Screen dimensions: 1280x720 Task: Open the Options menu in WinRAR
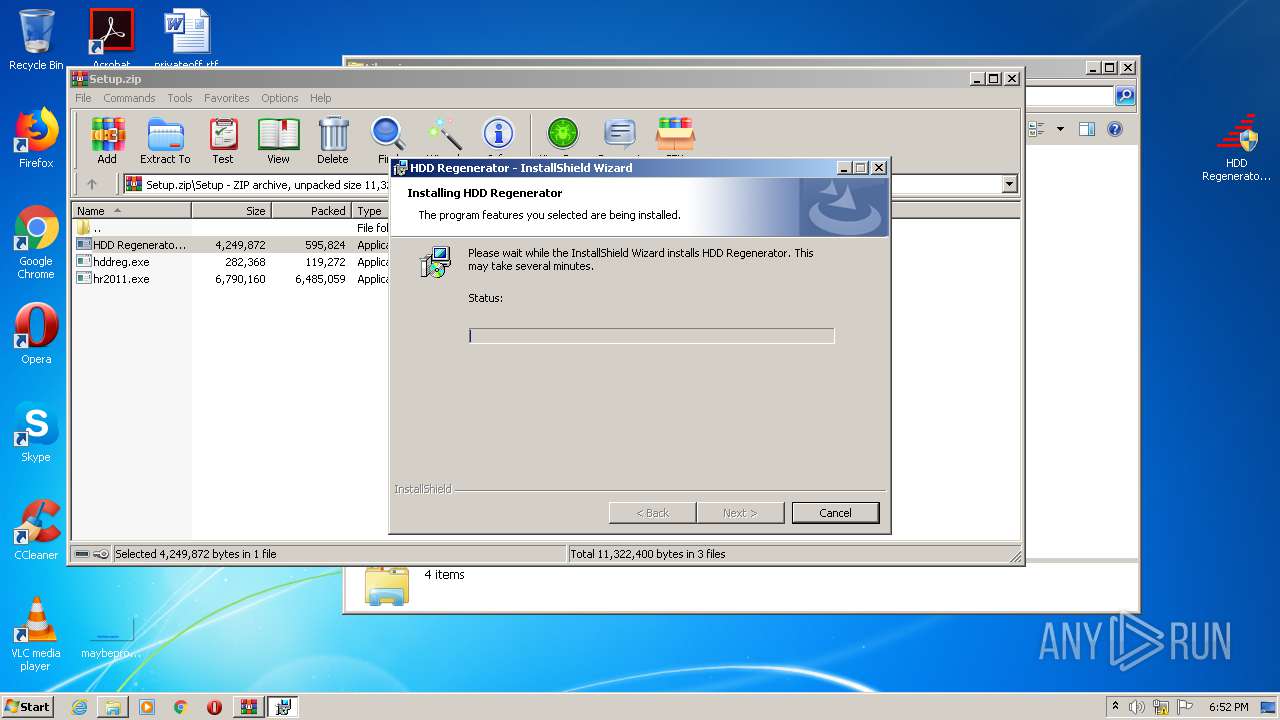(280, 98)
